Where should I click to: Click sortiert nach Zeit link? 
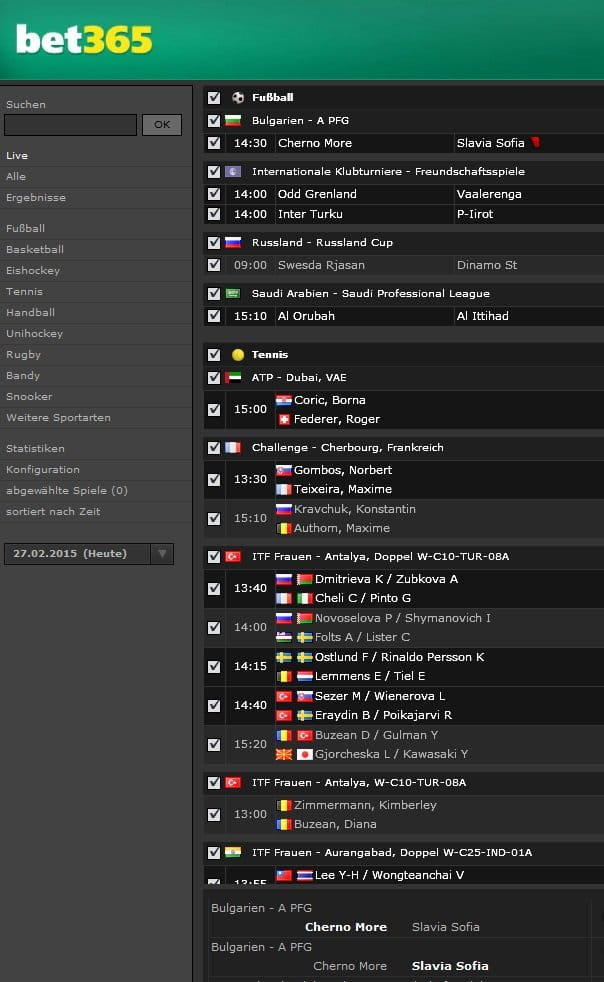53,512
